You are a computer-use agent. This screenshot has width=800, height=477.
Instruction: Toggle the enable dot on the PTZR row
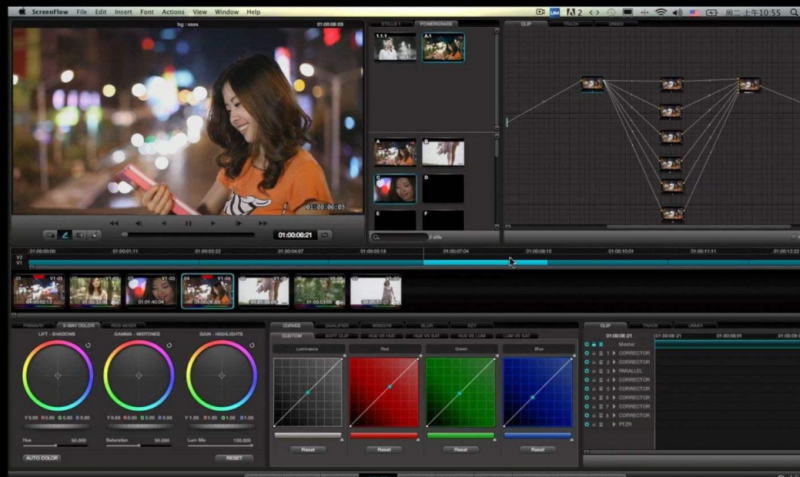[587, 424]
